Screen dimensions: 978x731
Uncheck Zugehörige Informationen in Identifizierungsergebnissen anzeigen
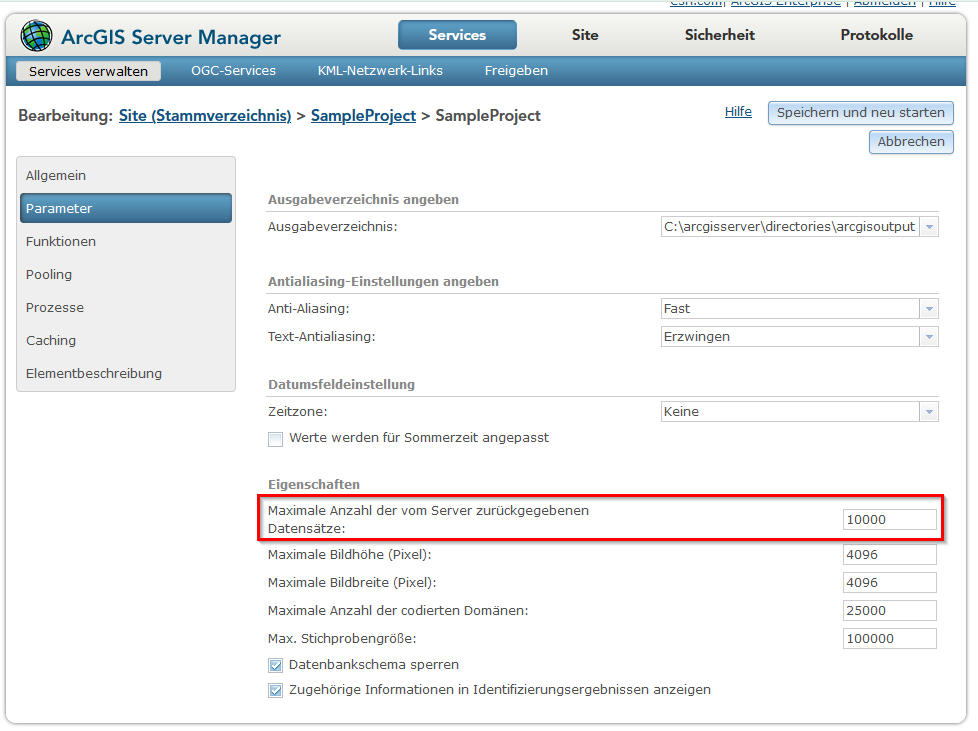(x=275, y=689)
